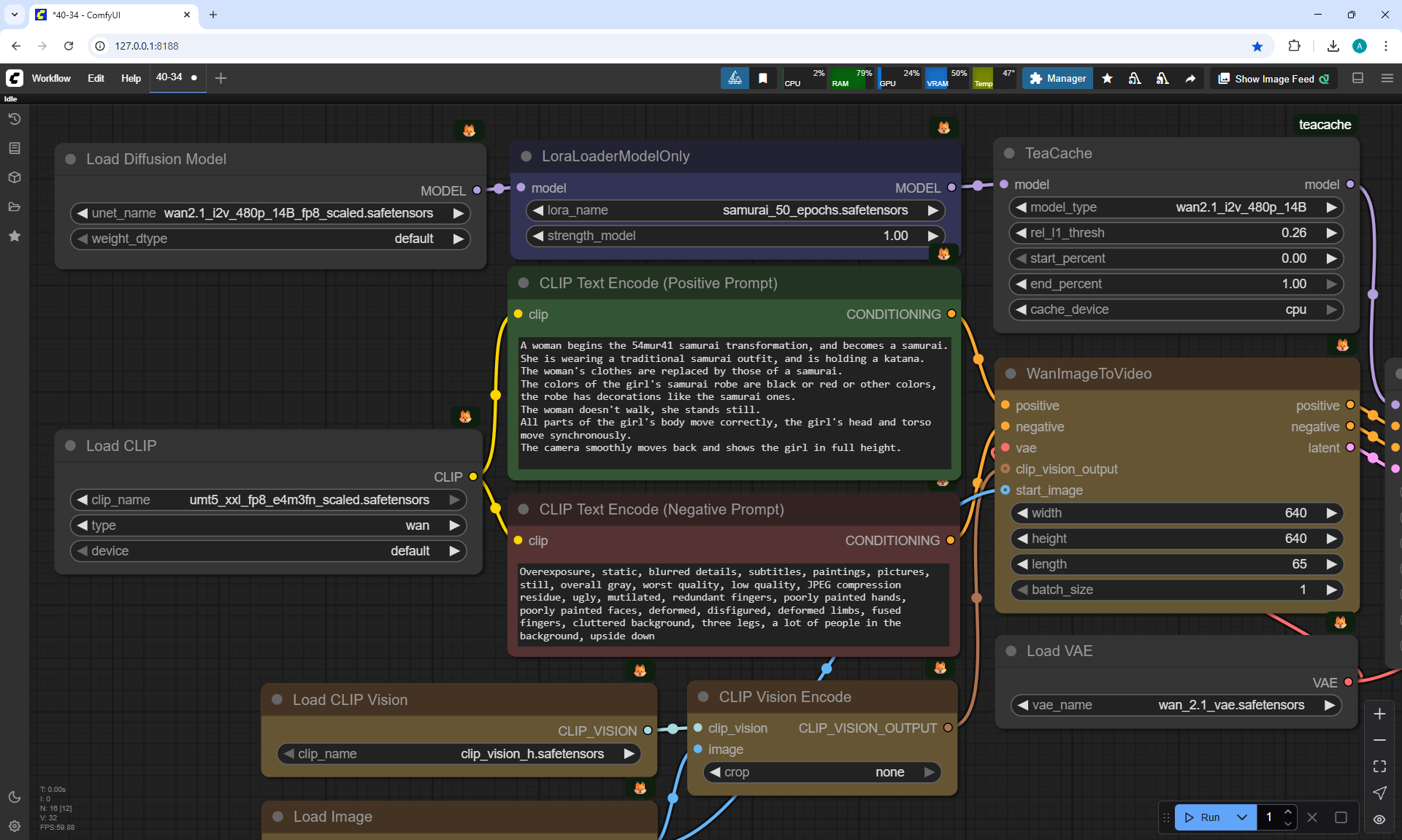Screen dimensions: 1402x840
Task: Click the share arrow icon beside Manager
Action: [1190, 79]
